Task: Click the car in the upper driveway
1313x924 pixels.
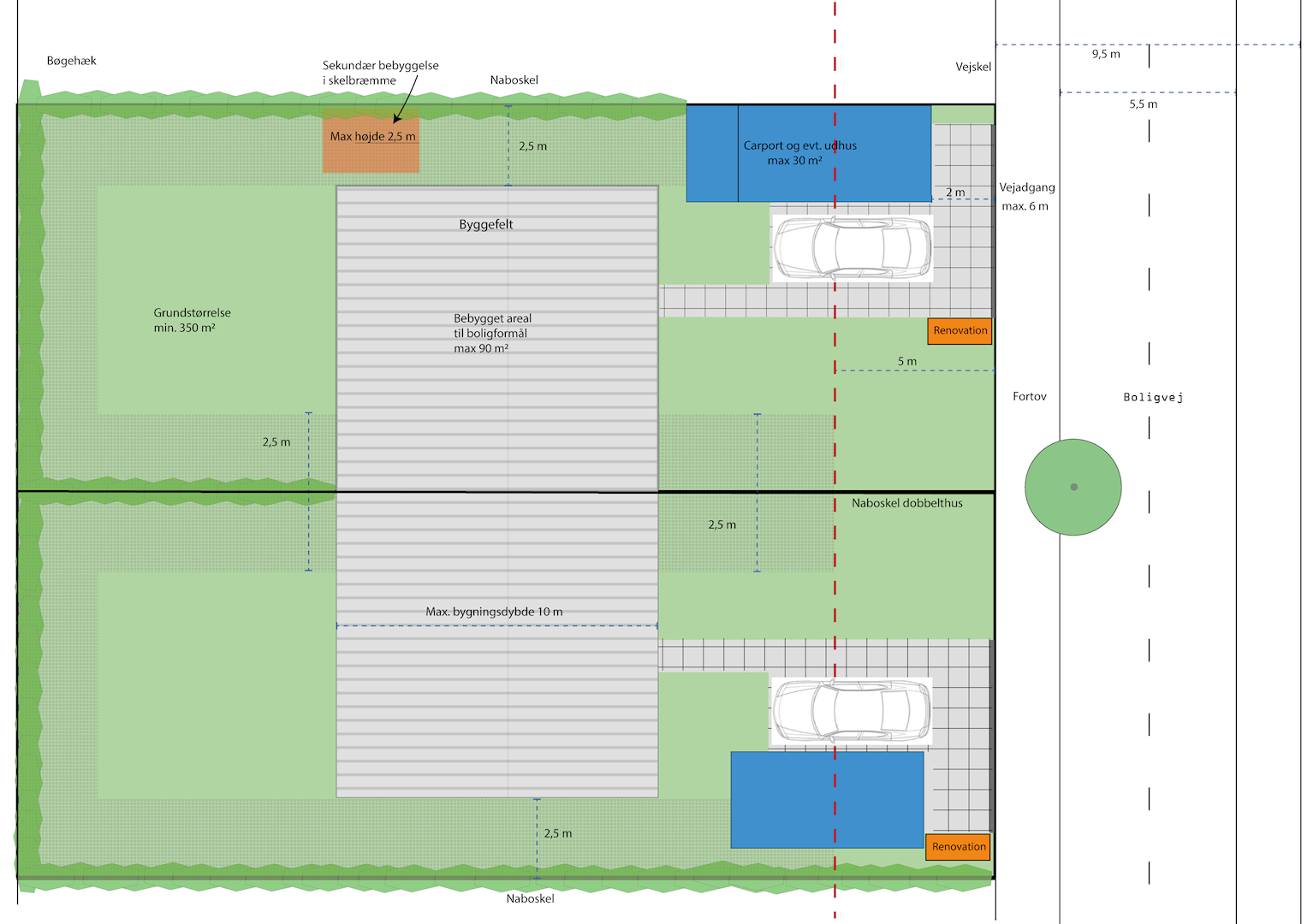Action: [852, 248]
